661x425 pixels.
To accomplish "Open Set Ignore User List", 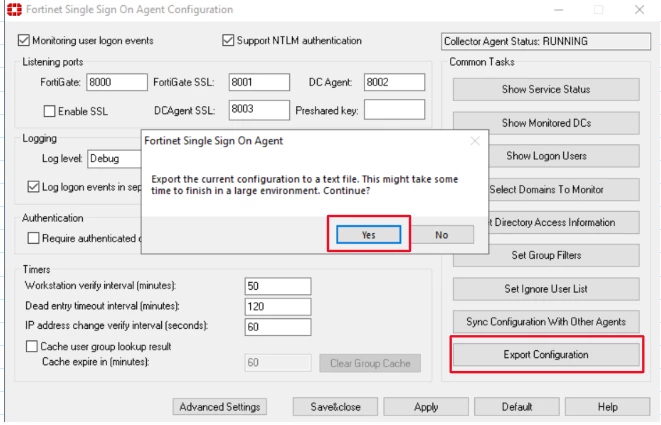I will click(x=546, y=289).
